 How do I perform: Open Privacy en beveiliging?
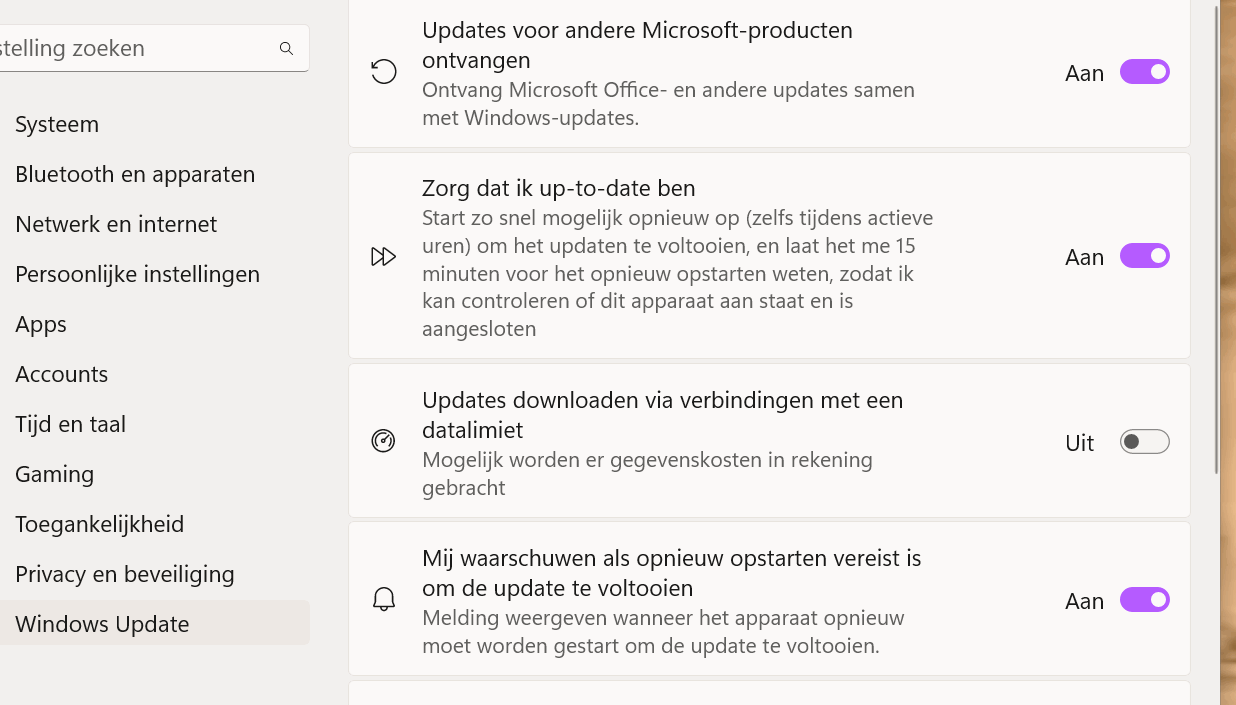pos(124,574)
